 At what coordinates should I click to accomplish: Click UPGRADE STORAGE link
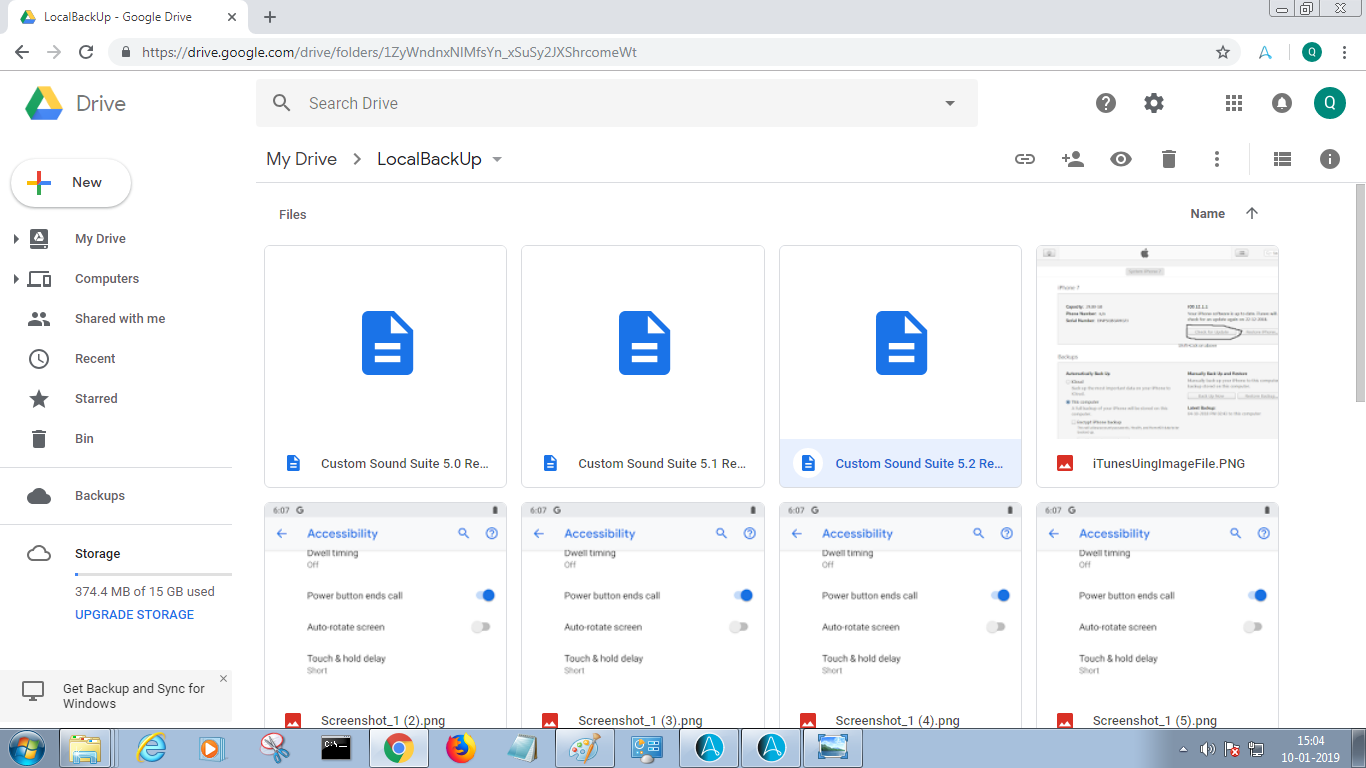[x=134, y=615]
